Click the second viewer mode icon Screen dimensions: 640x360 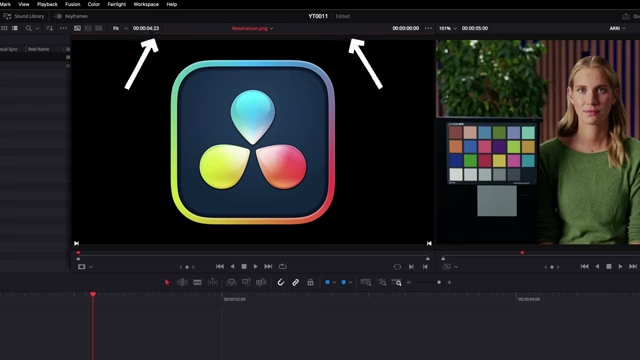pos(88,28)
